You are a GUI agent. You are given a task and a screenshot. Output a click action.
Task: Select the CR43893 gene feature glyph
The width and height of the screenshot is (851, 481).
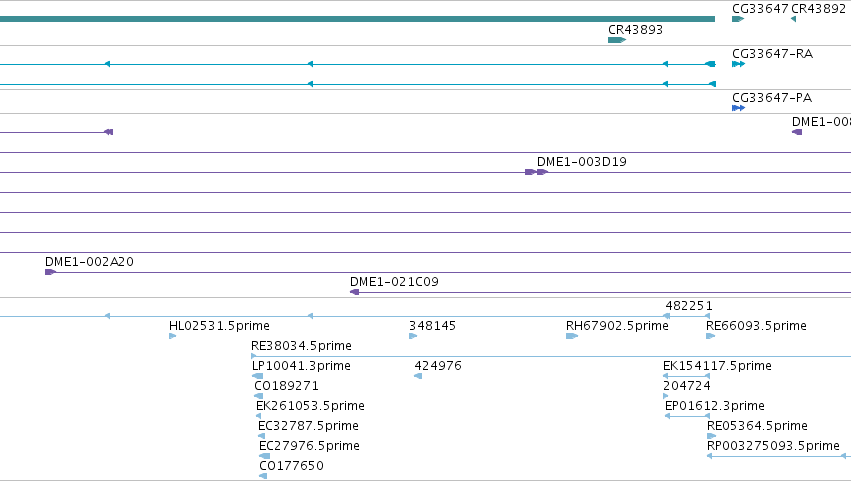tap(617, 40)
